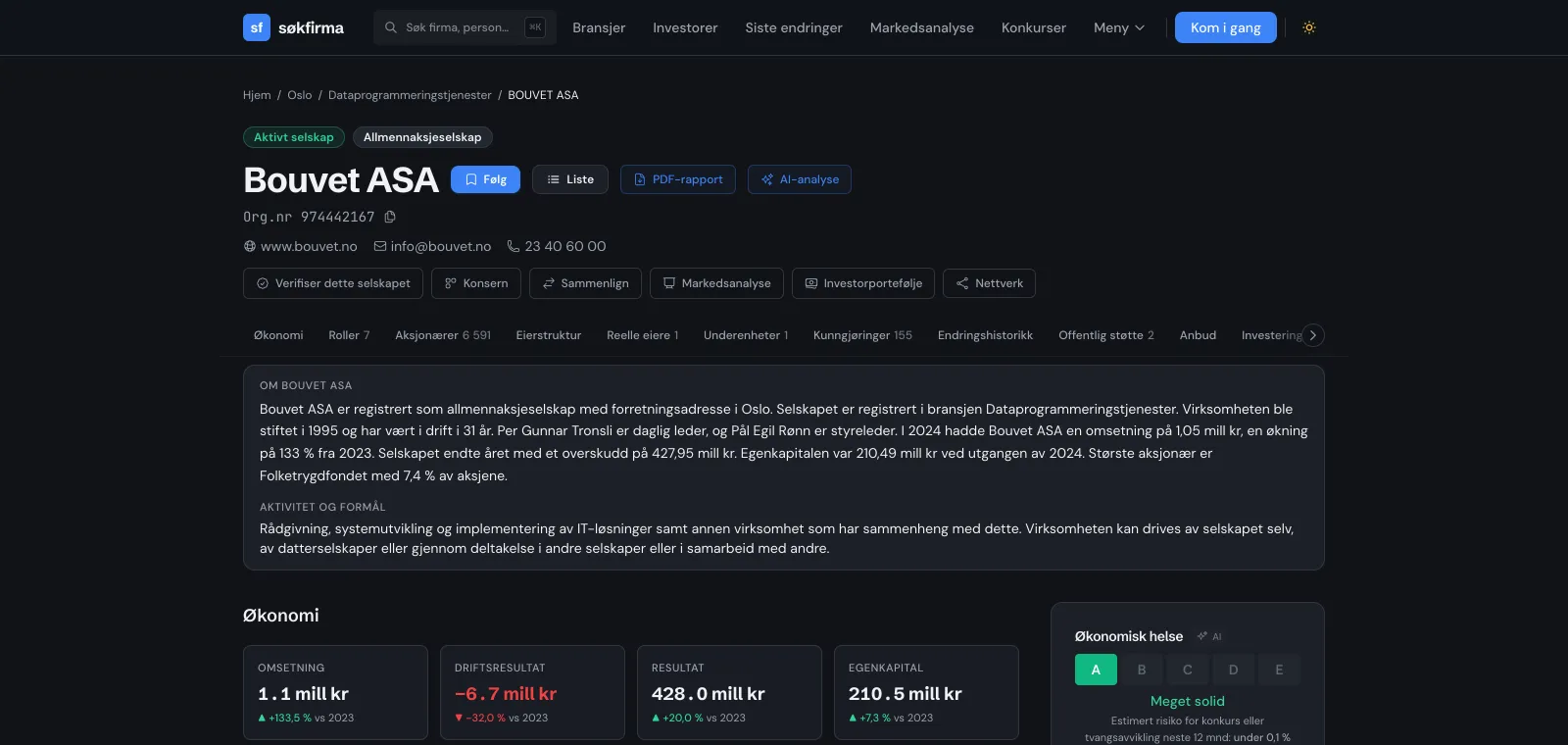Click the search magnifier icon
1568x745 pixels.
coord(391,27)
